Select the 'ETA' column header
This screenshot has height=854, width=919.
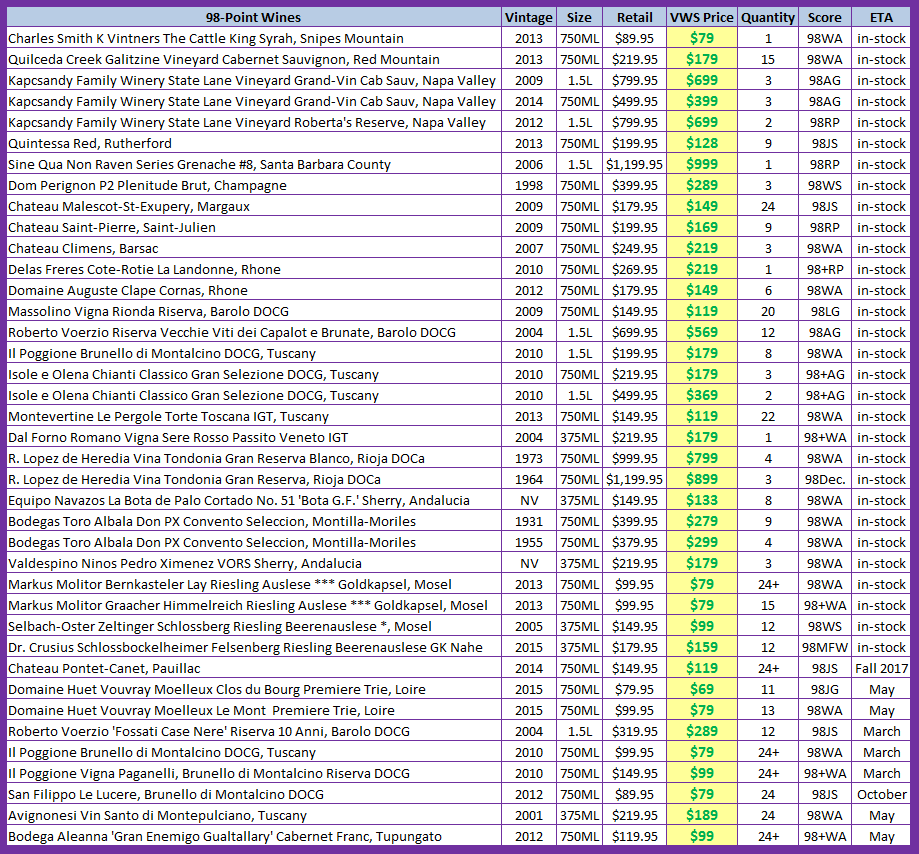coord(881,18)
